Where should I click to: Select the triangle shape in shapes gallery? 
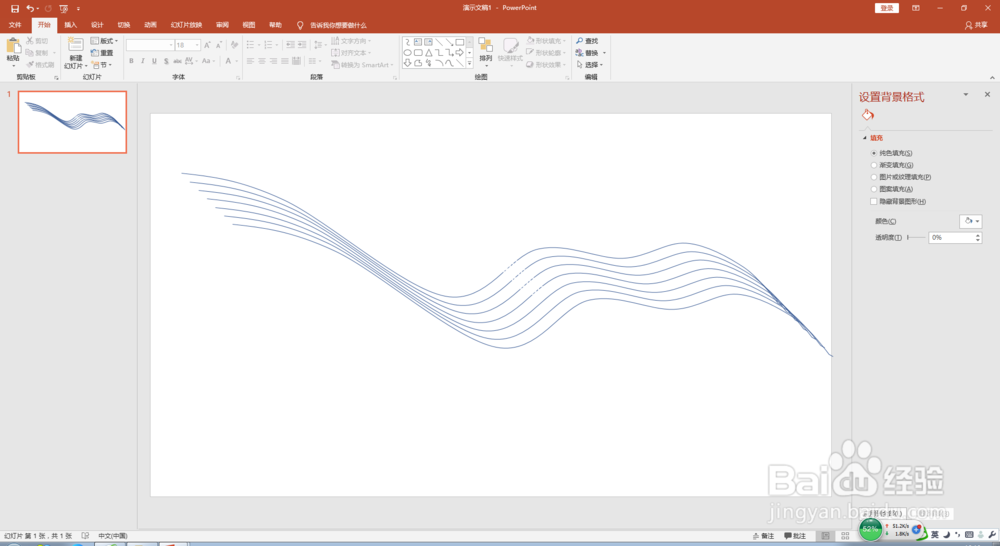tap(429, 52)
